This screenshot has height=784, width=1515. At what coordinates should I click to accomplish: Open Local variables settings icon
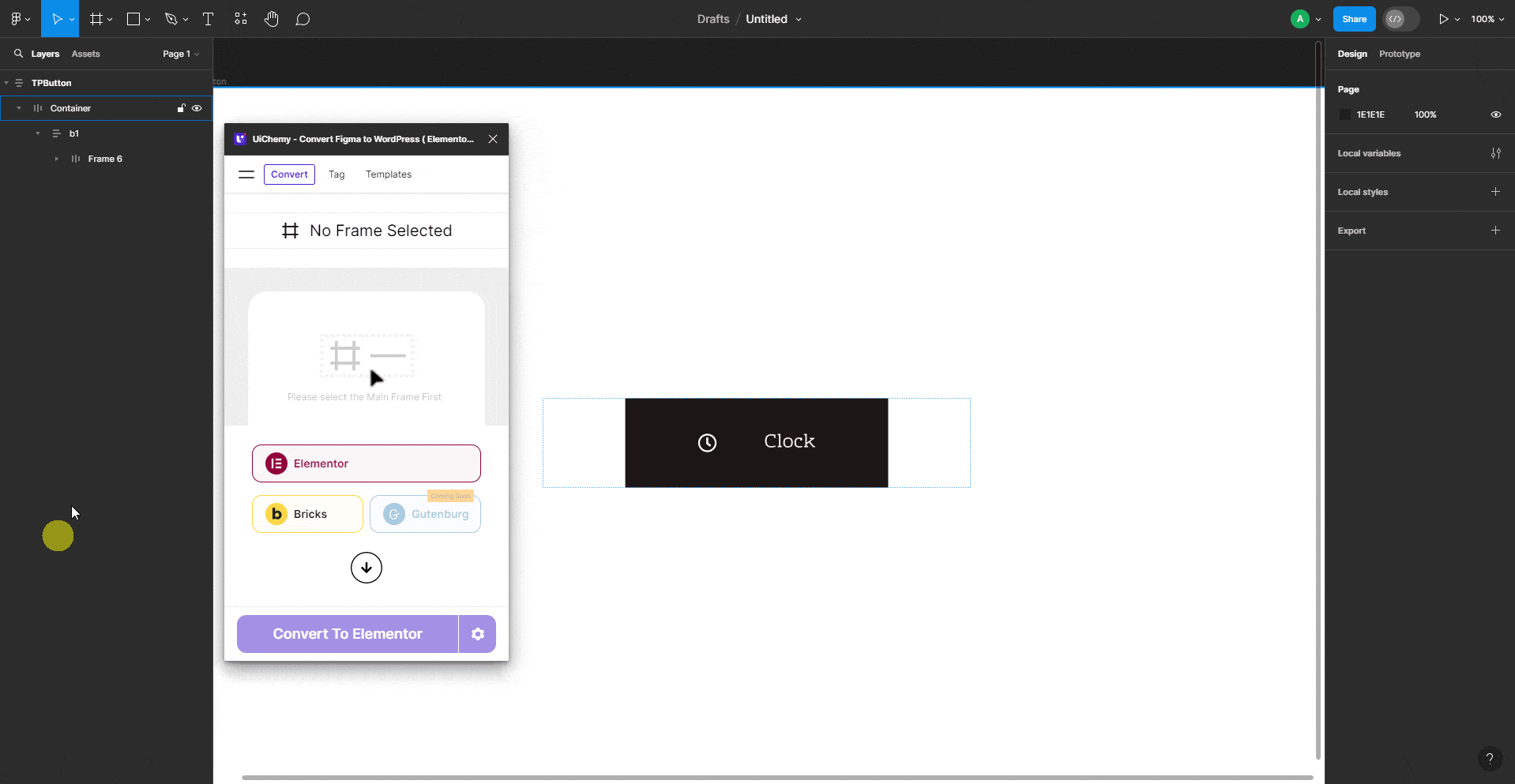coord(1496,153)
